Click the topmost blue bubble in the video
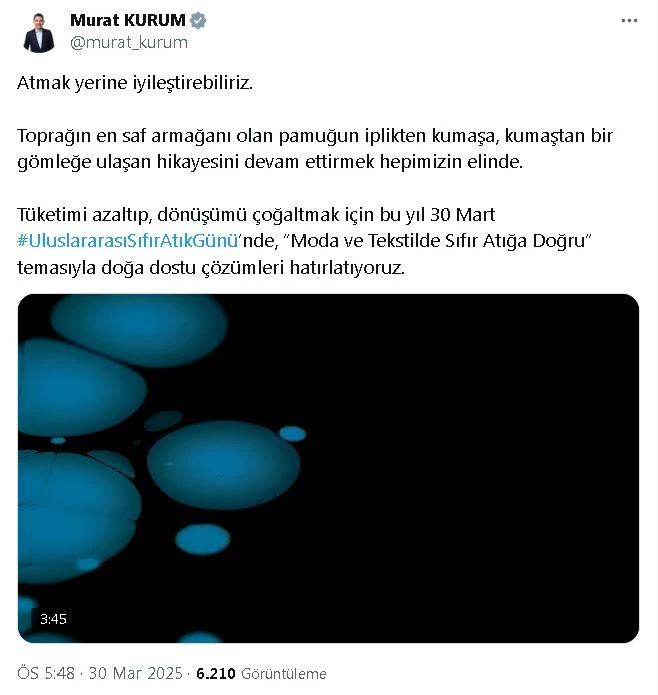 click(139, 327)
